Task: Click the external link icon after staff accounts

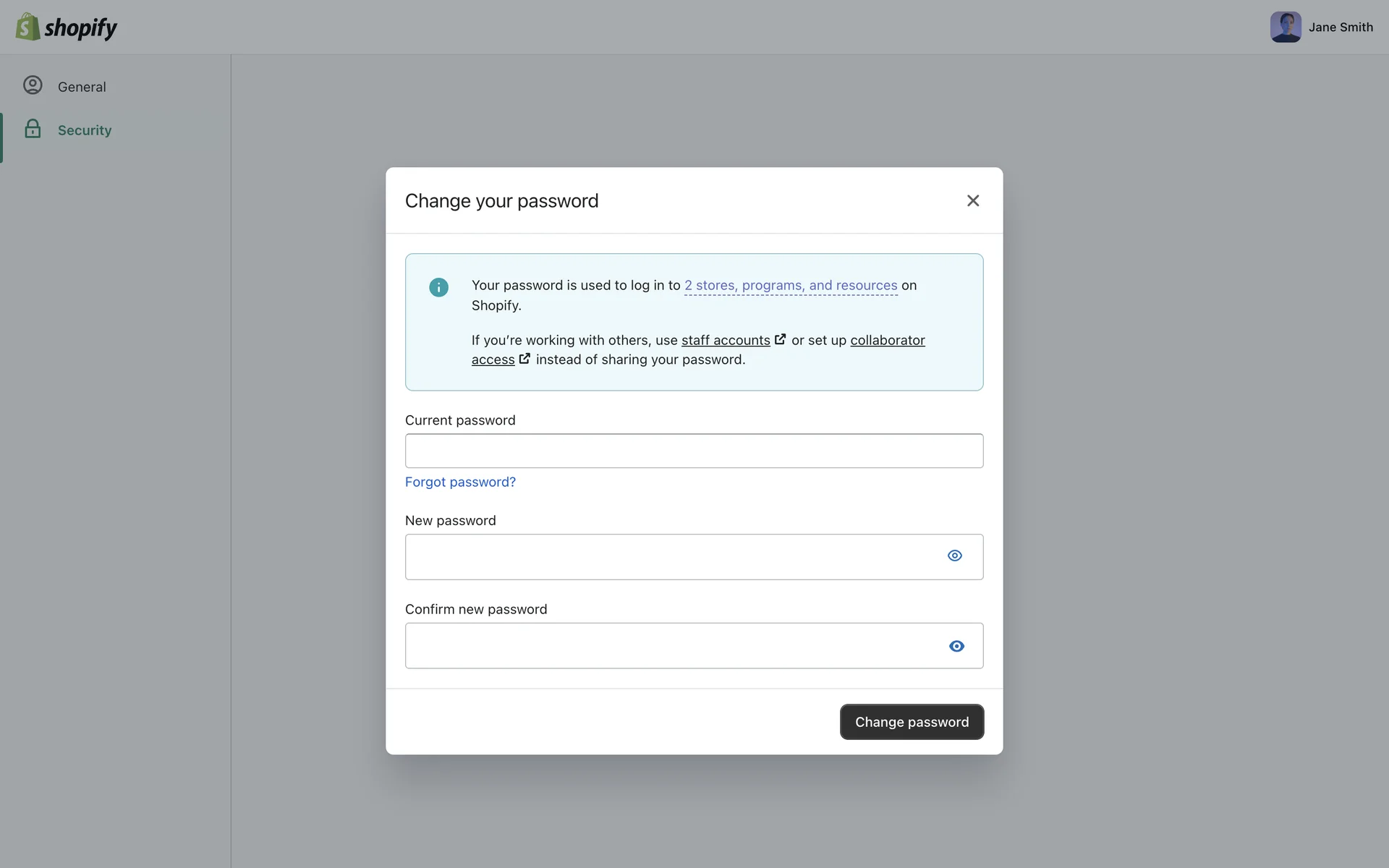Action: (780, 339)
